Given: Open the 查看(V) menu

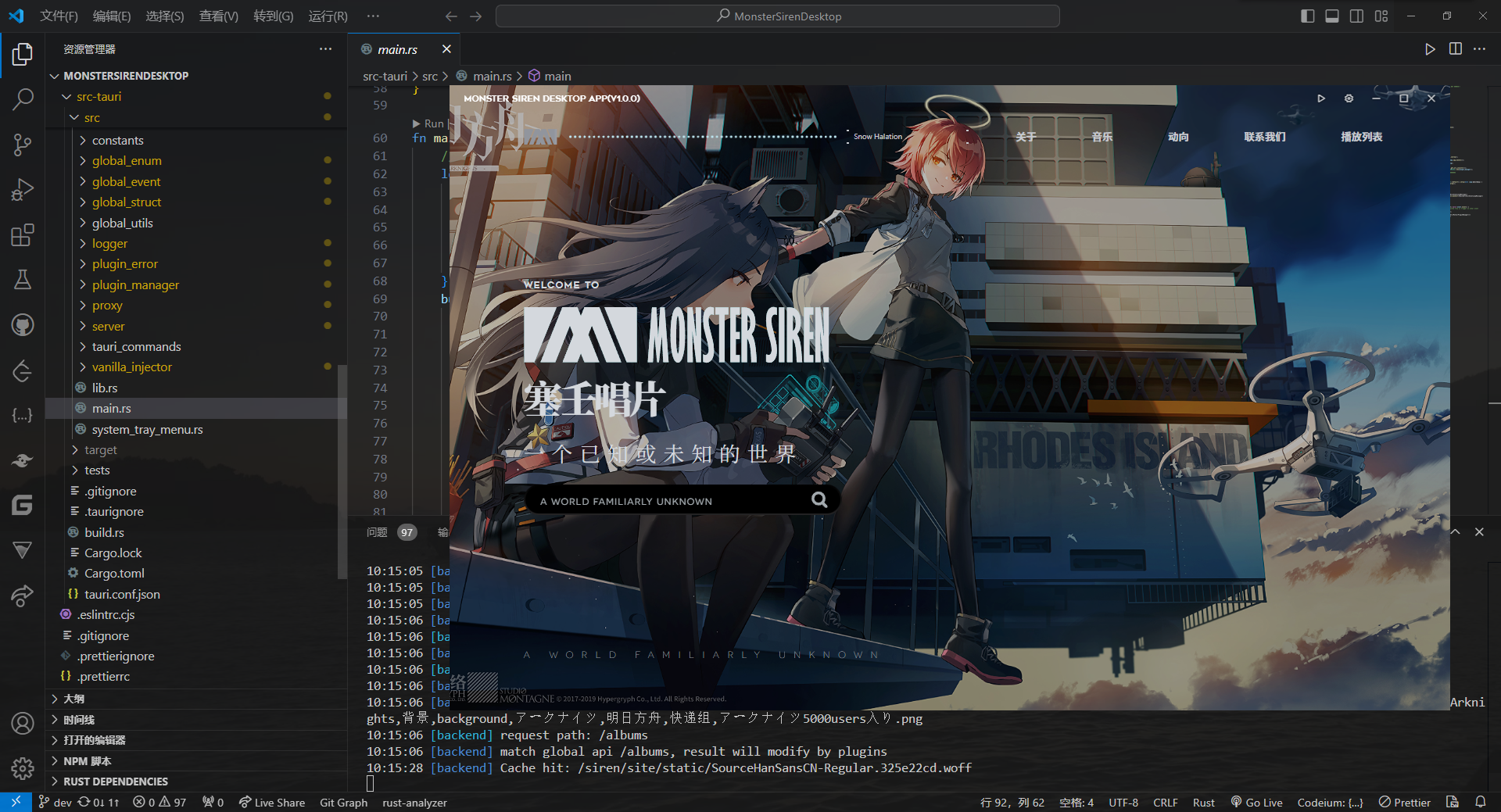Looking at the screenshot, I should (219, 16).
